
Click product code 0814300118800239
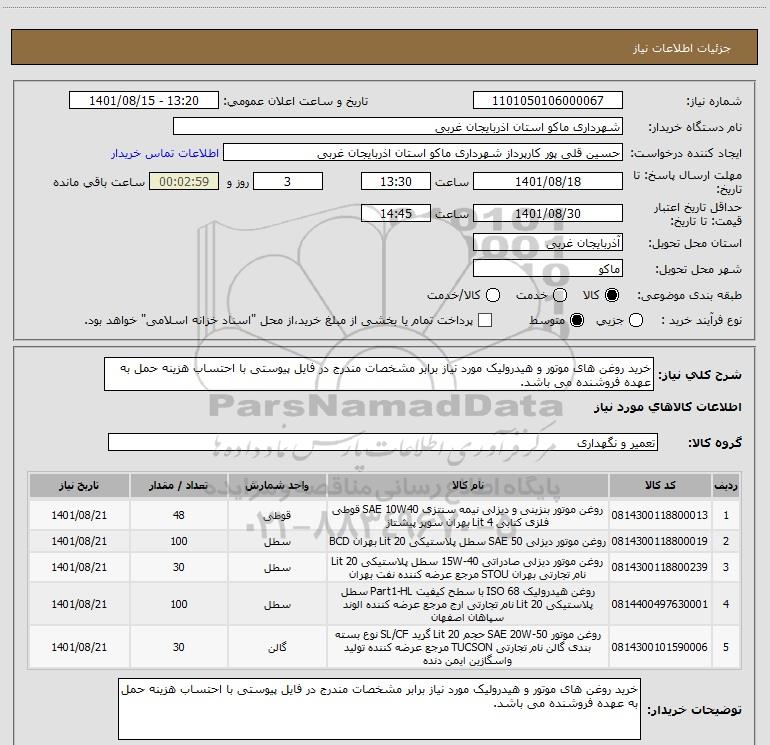(x=660, y=567)
